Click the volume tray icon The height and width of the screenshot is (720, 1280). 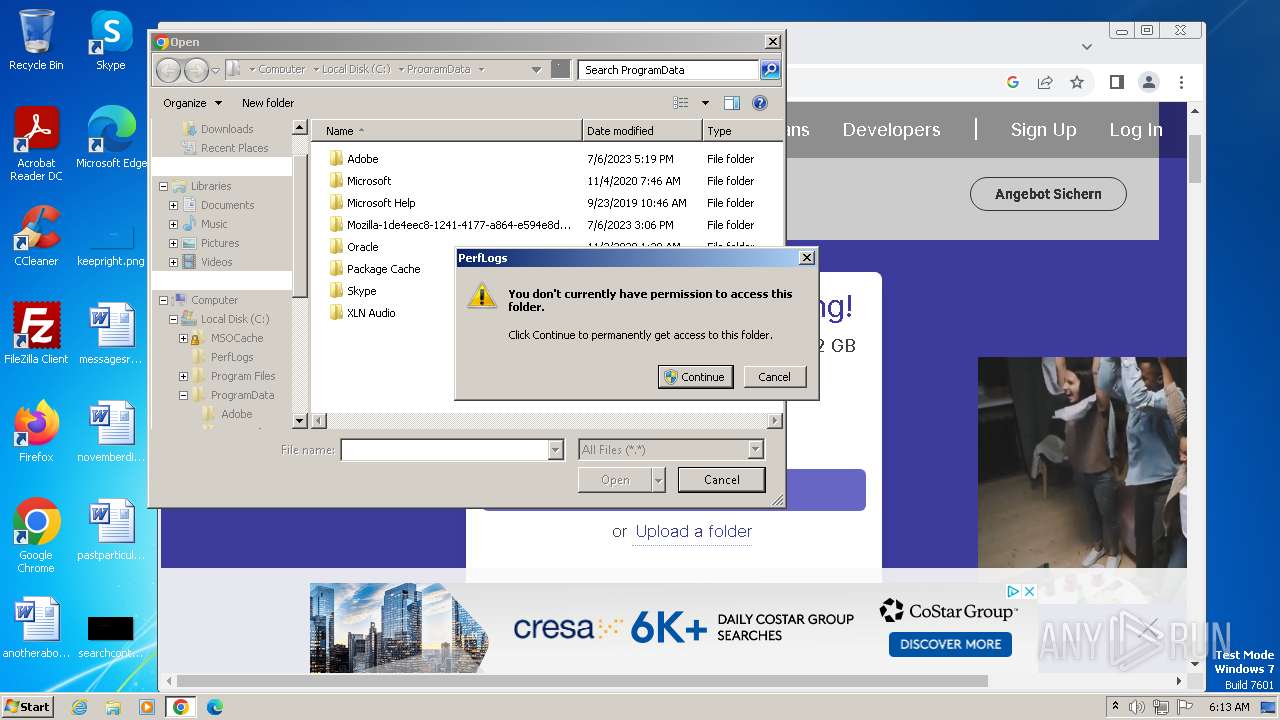tap(1137, 707)
